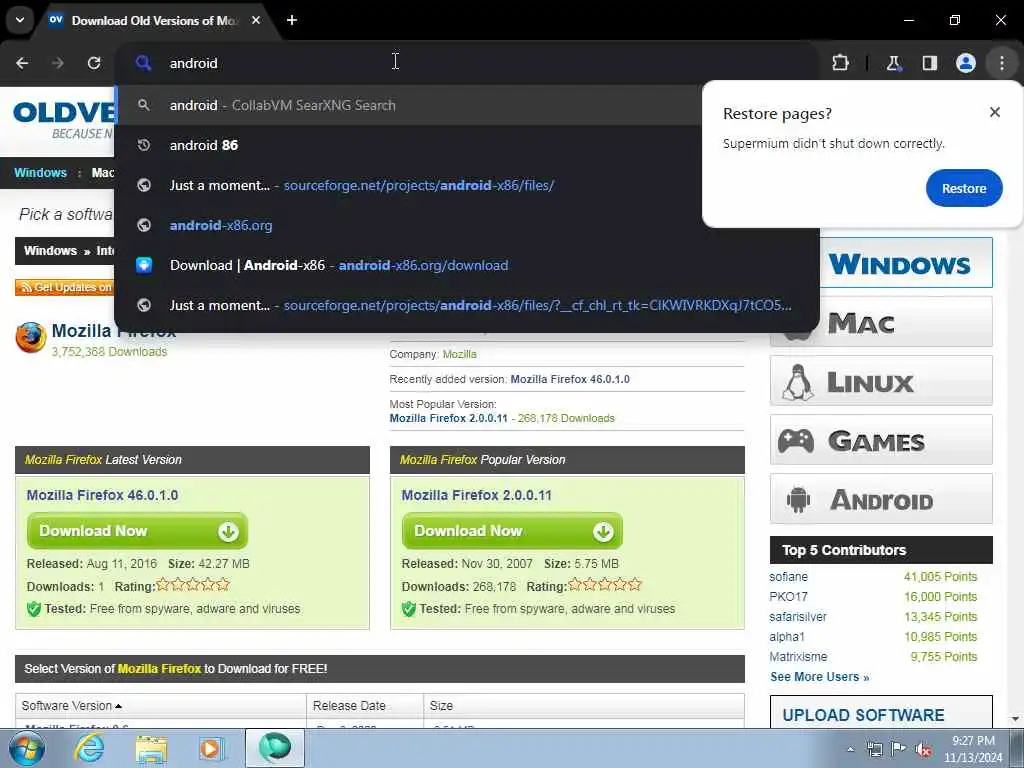Open the Windows Start button
The image size is (1024, 768).
tap(27, 748)
